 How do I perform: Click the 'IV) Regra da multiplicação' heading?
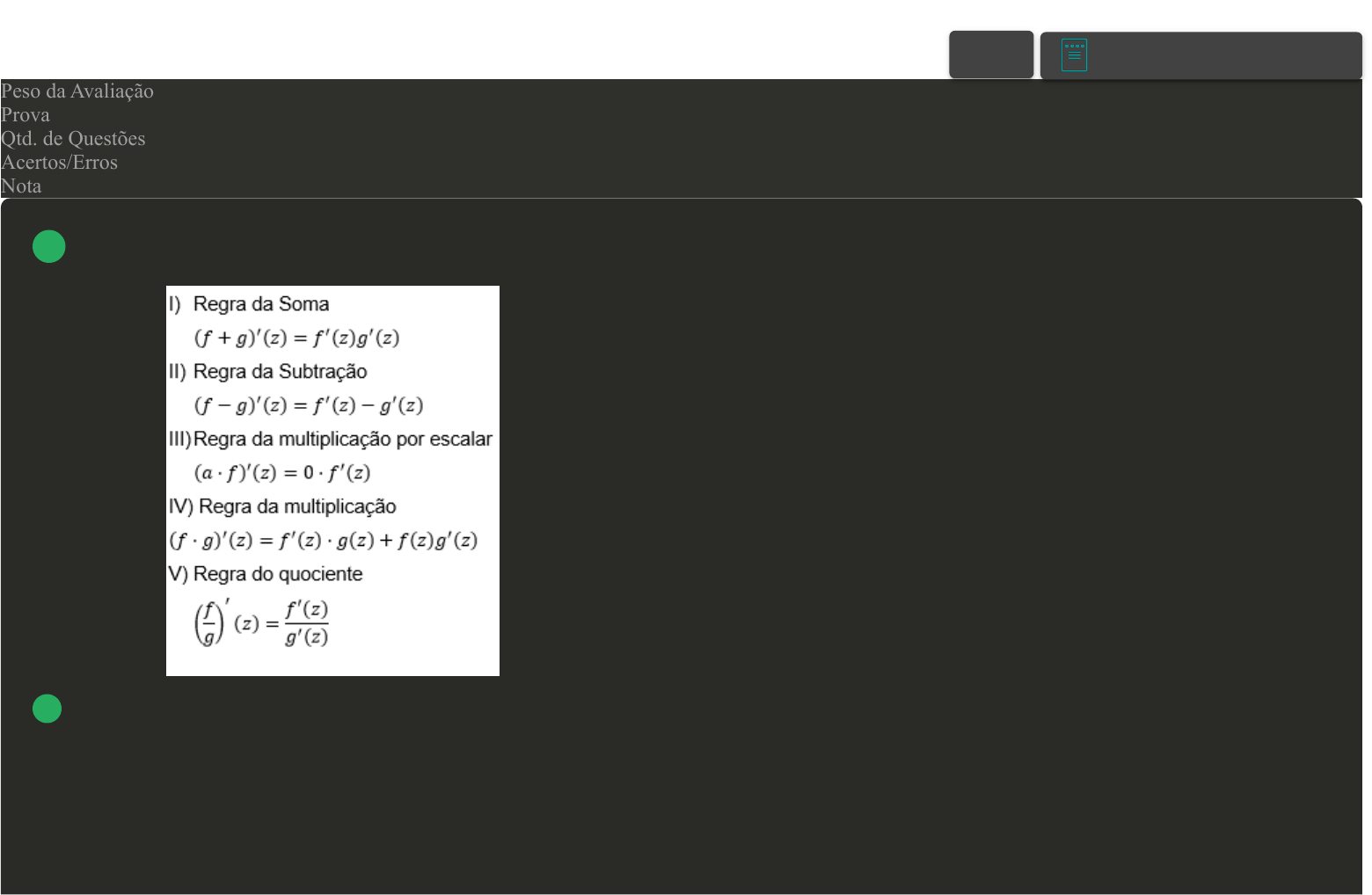tap(282, 506)
